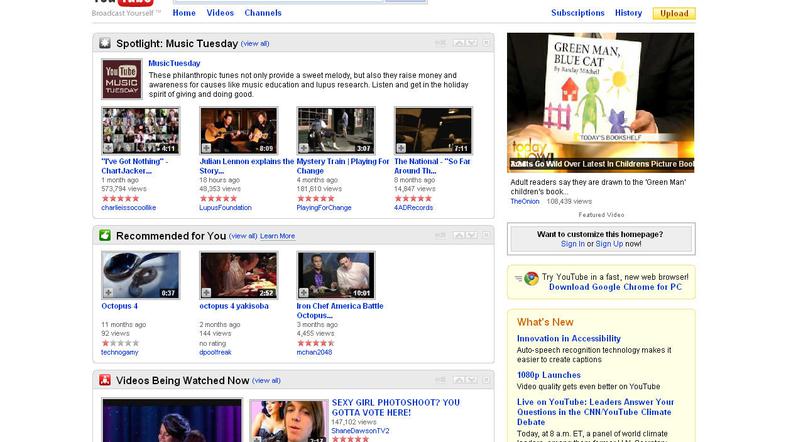Click the green Recommended for You icon
The image size is (786, 442).
pos(104,236)
